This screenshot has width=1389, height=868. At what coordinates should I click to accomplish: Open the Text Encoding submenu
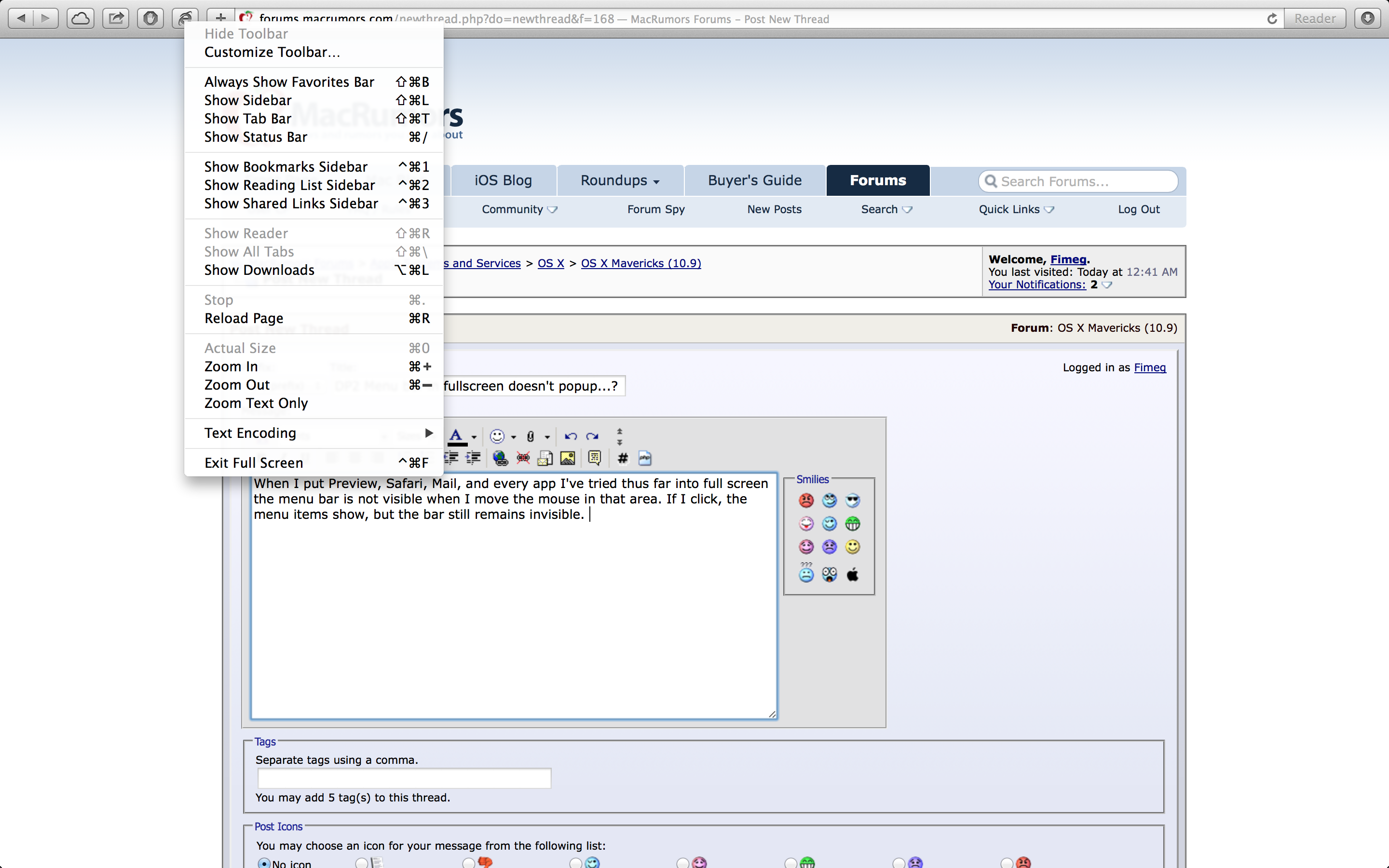[x=314, y=433]
